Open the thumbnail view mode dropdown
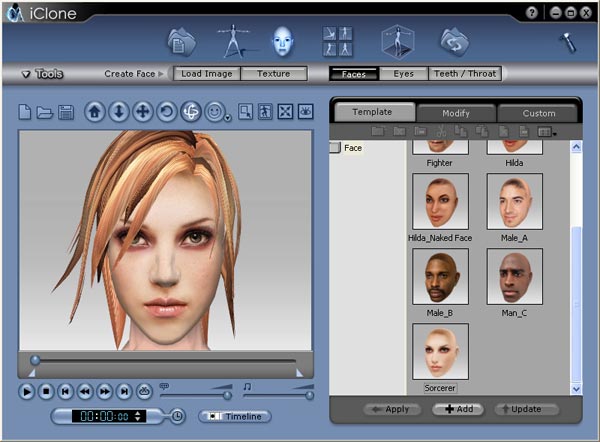This screenshot has height=442, width=600. pos(546,131)
